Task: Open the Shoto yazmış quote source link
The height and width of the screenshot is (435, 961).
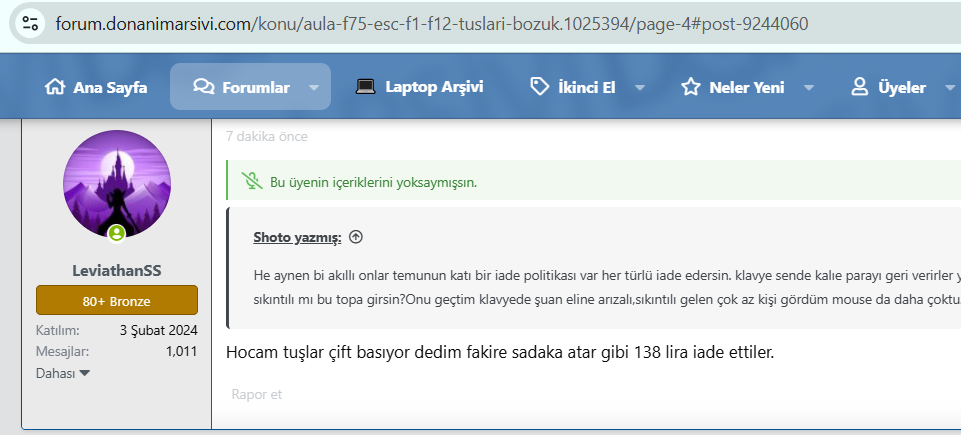Action: pyautogui.click(x=297, y=237)
